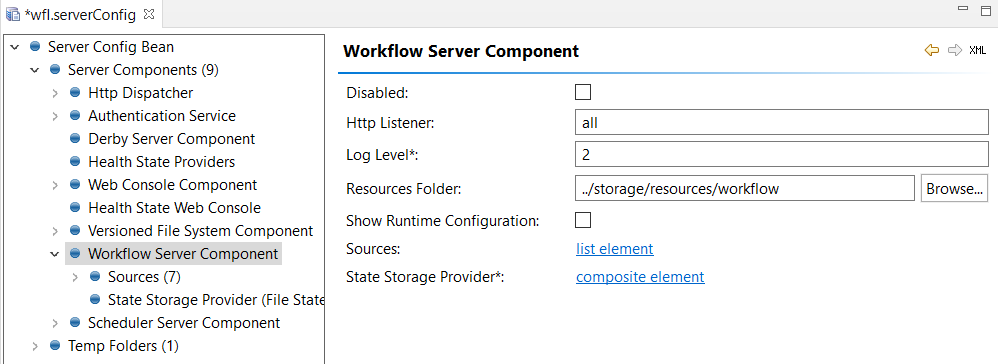Click the Workflow Server Component heading

[x=461, y=51]
